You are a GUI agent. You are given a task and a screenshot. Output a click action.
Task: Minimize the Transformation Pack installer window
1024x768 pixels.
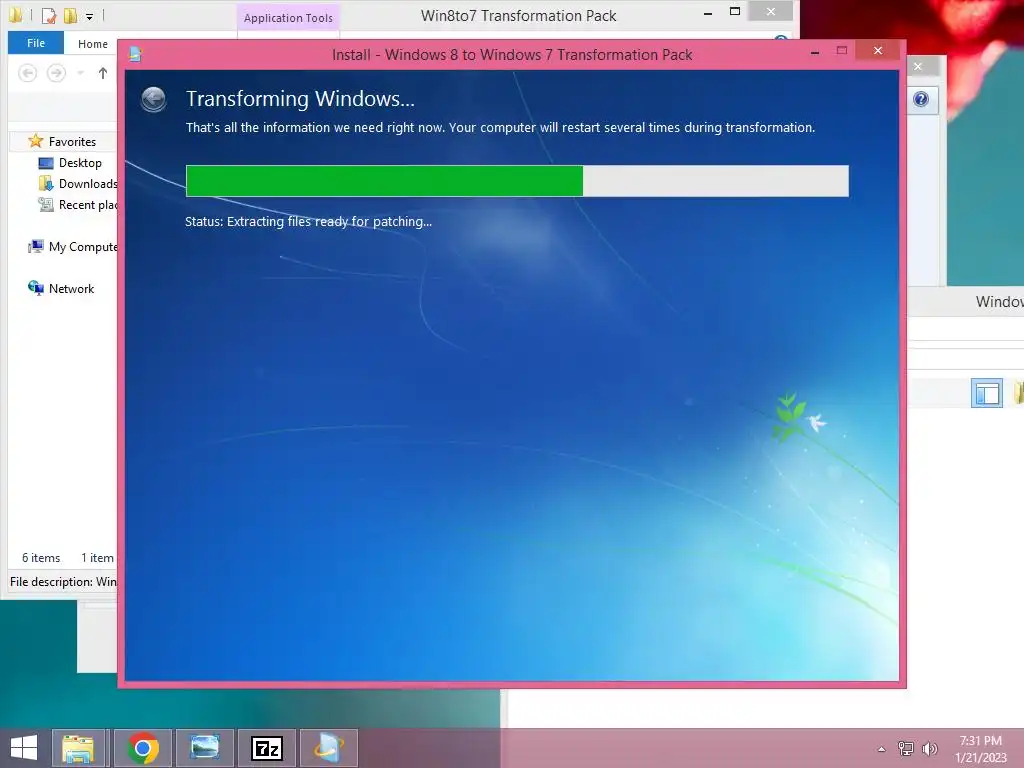(815, 52)
